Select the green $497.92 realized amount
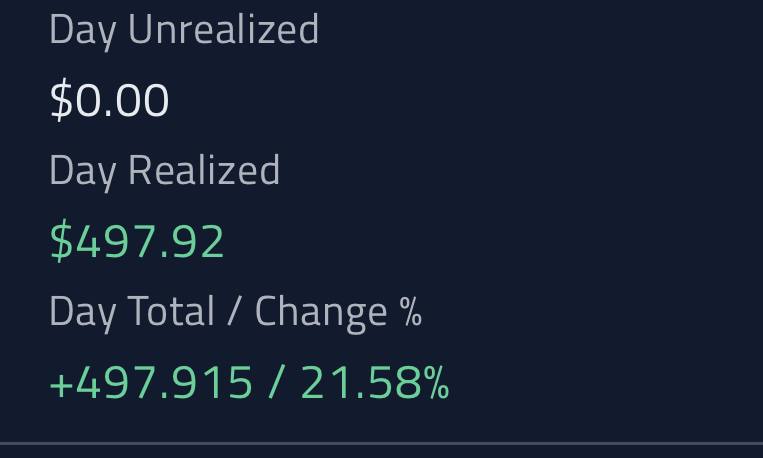 tap(137, 242)
